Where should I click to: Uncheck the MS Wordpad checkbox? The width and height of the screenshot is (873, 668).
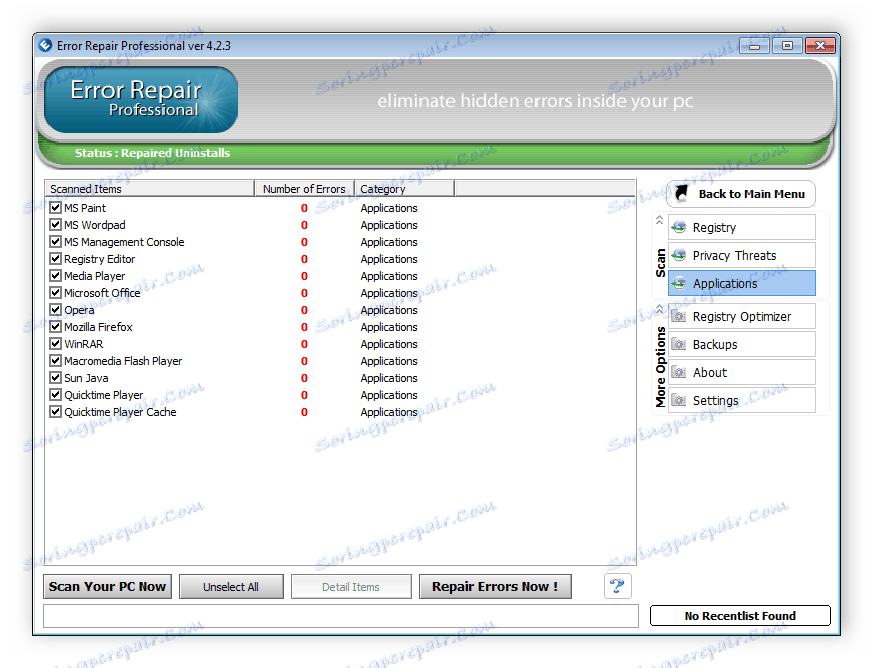coord(55,224)
